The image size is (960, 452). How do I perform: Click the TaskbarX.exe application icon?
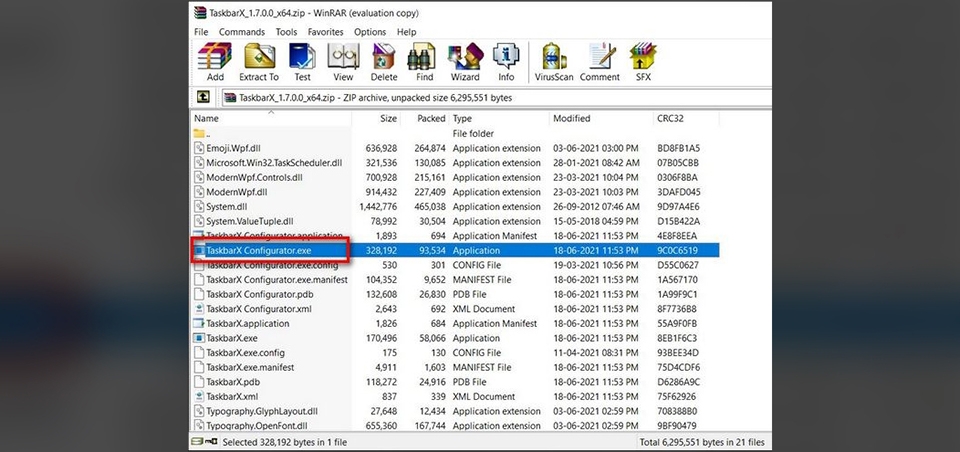[x=199, y=337]
